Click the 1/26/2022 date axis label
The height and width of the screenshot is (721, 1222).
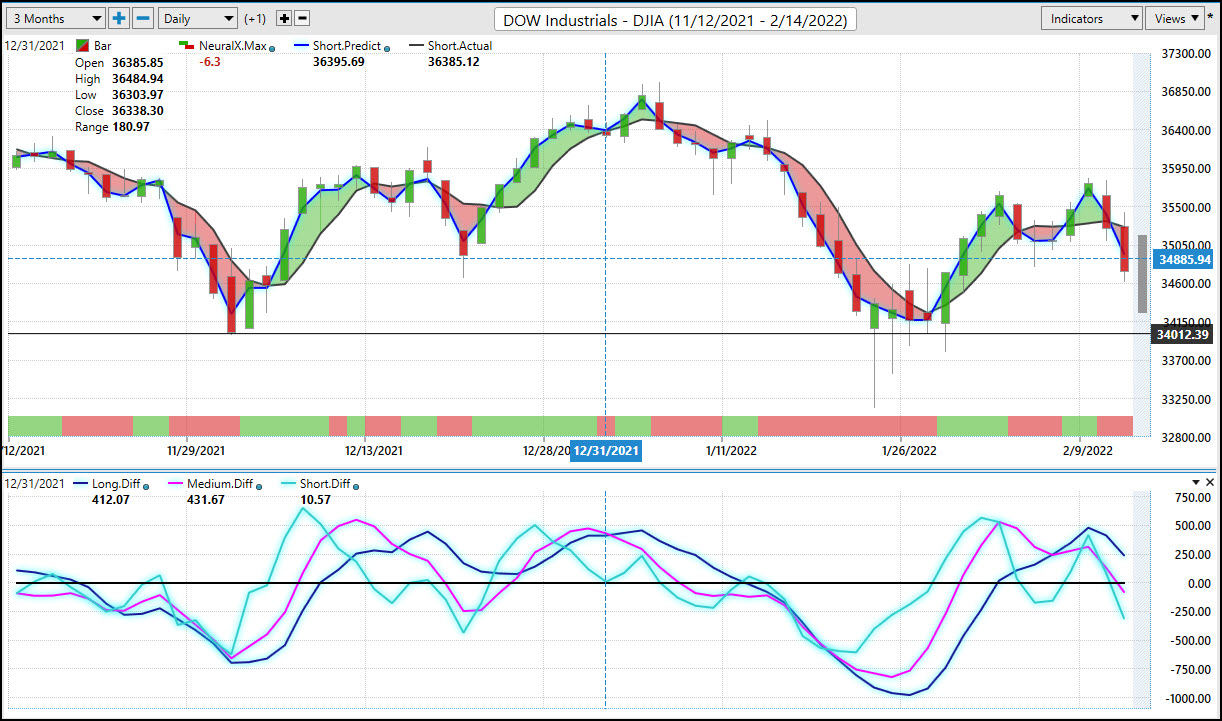(909, 450)
